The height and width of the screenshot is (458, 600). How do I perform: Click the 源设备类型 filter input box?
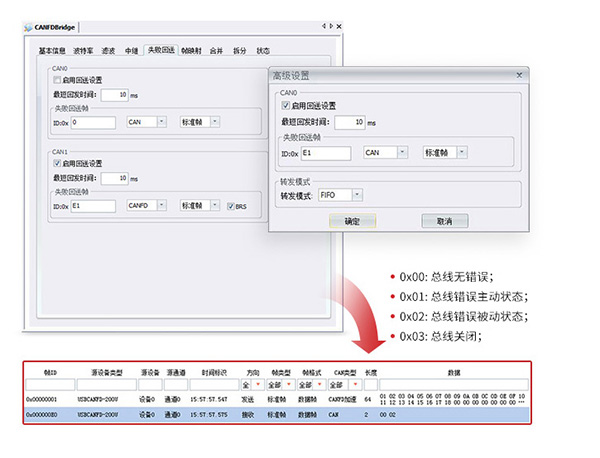click(106, 385)
